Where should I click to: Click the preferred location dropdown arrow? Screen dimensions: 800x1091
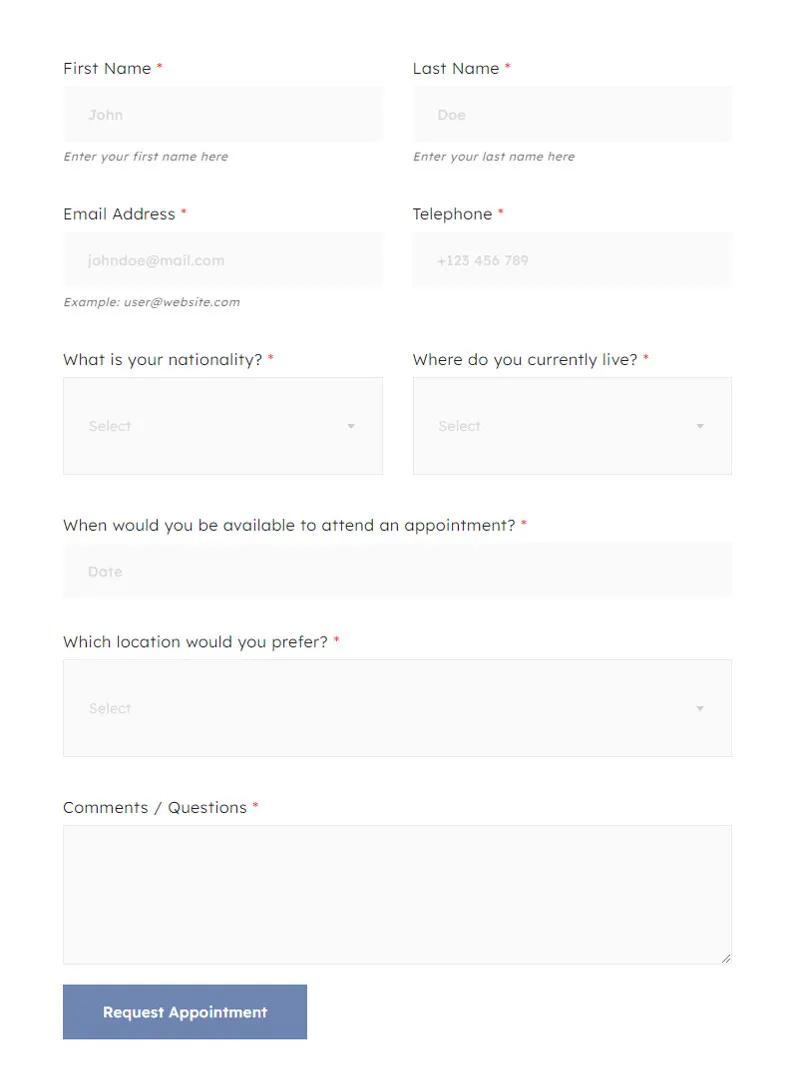click(701, 708)
